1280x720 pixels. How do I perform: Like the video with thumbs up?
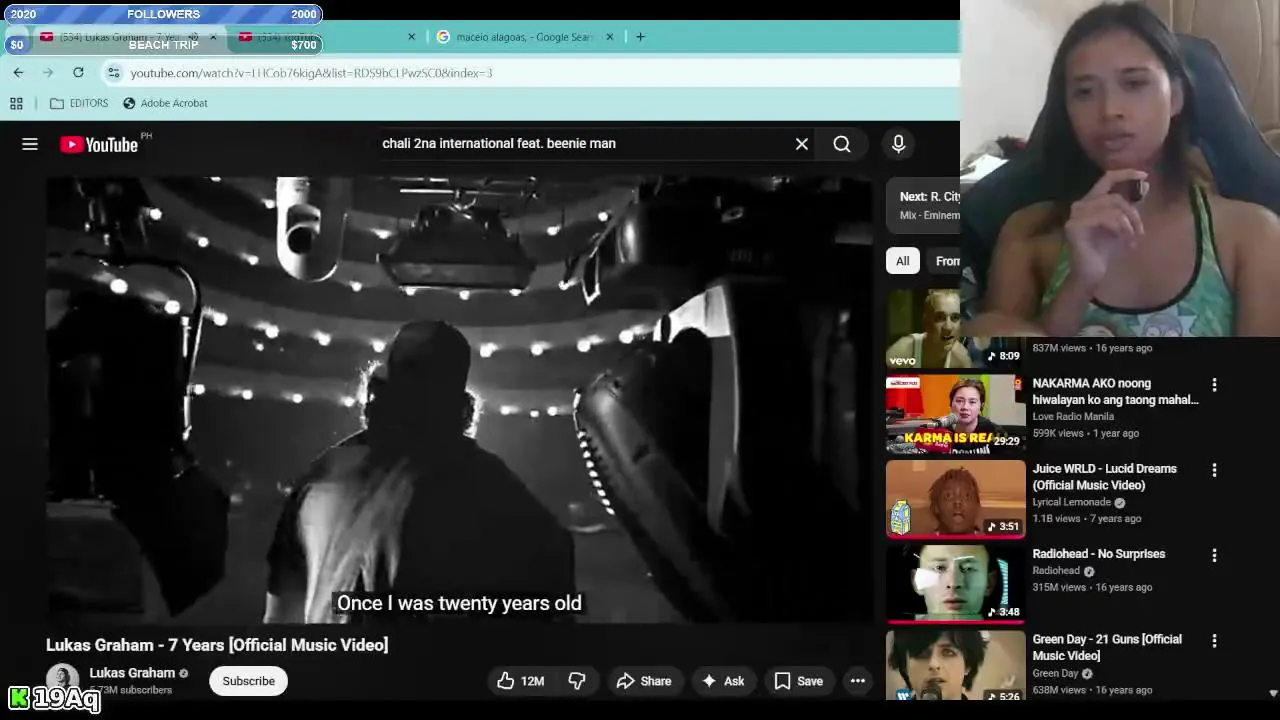click(521, 681)
